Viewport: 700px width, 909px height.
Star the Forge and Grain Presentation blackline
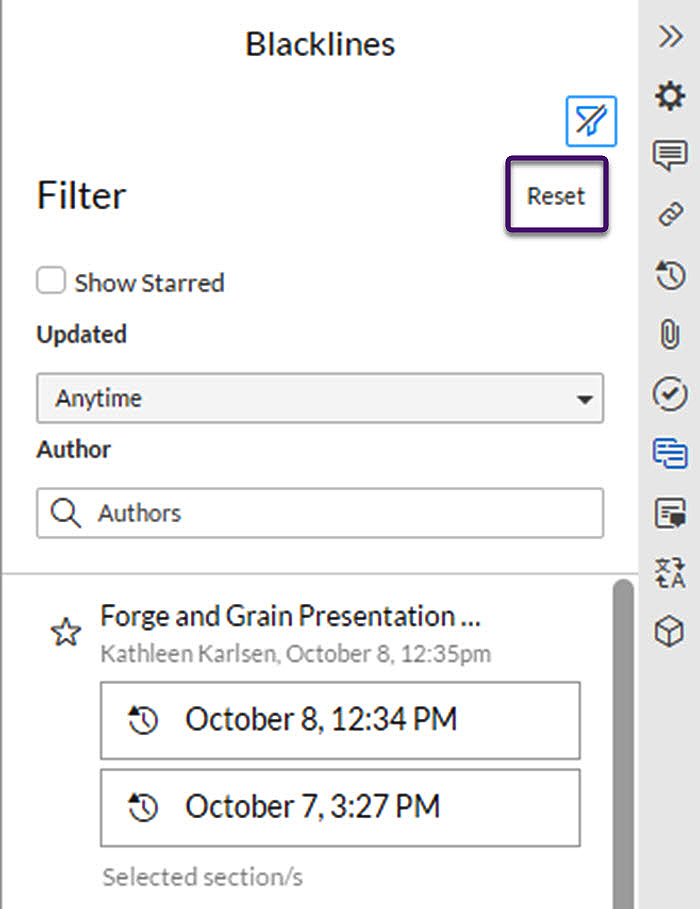(x=66, y=632)
